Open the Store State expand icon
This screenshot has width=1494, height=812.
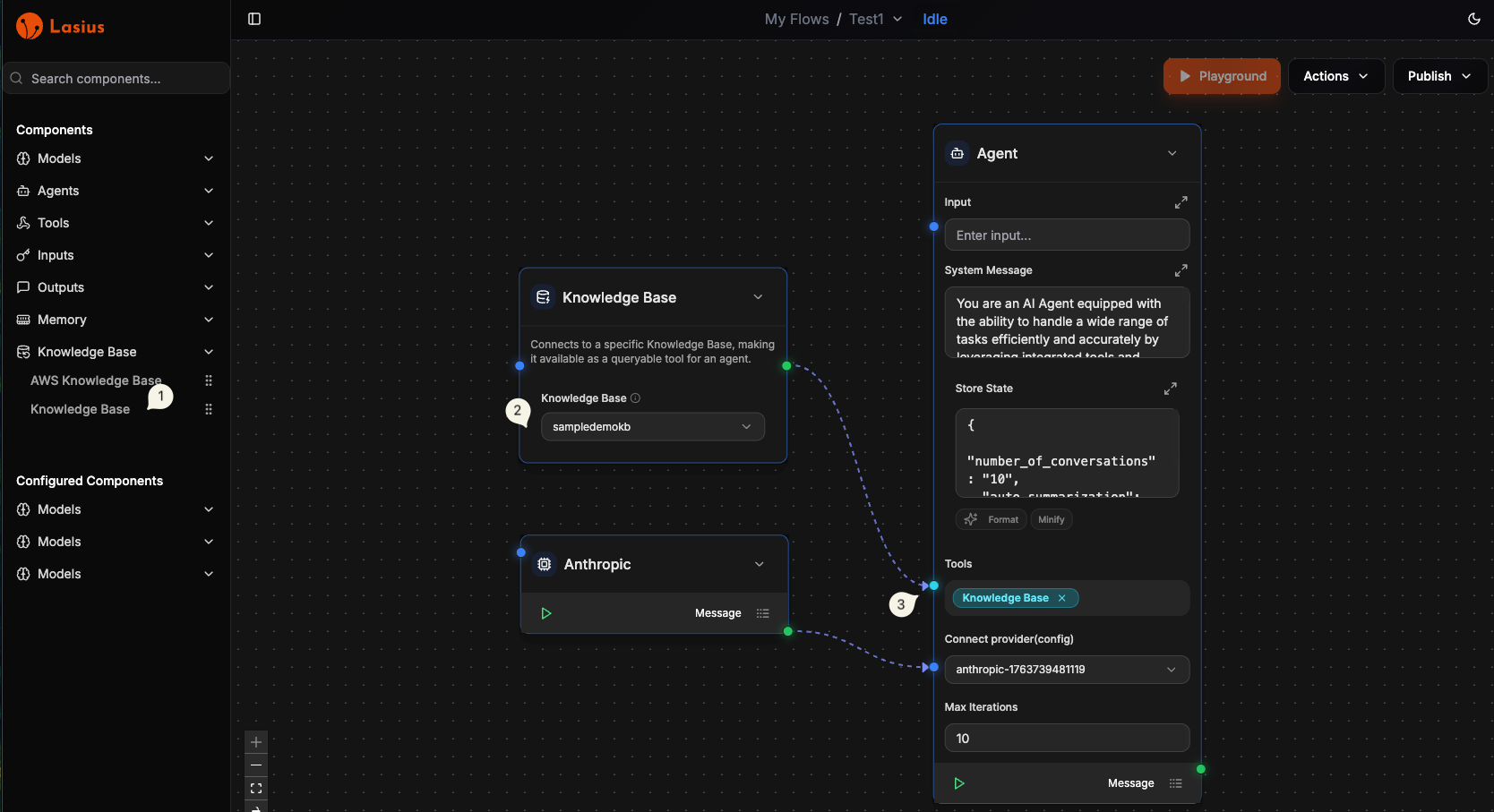click(x=1170, y=389)
